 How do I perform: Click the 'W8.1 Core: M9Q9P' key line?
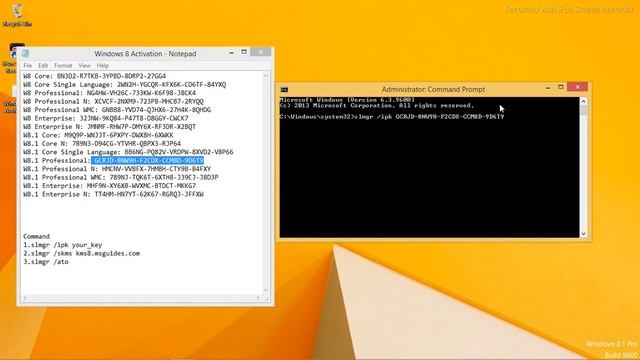coord(98,135)
